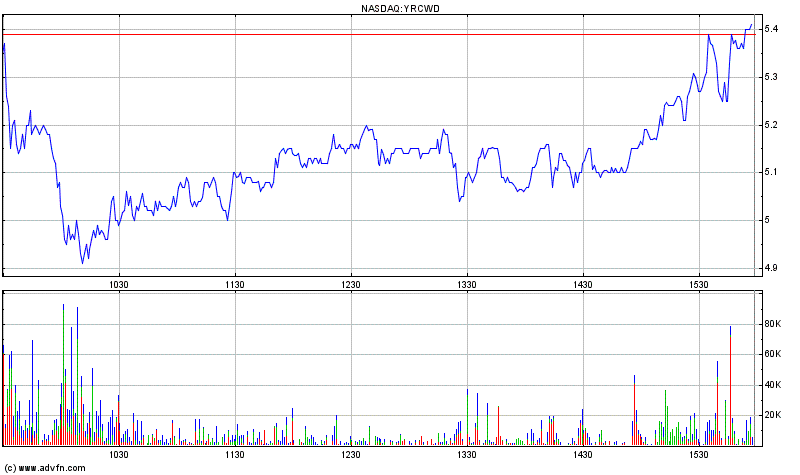Image resolution: width=800 pixels, height=475 pixels.
Task: Click the 5.3 price axis label
Action: point(771,77)
